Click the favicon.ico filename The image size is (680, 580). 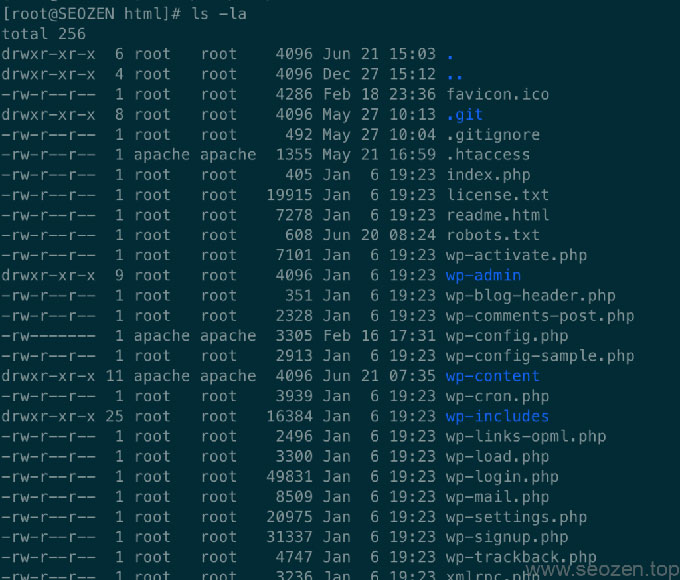point(497,94)
